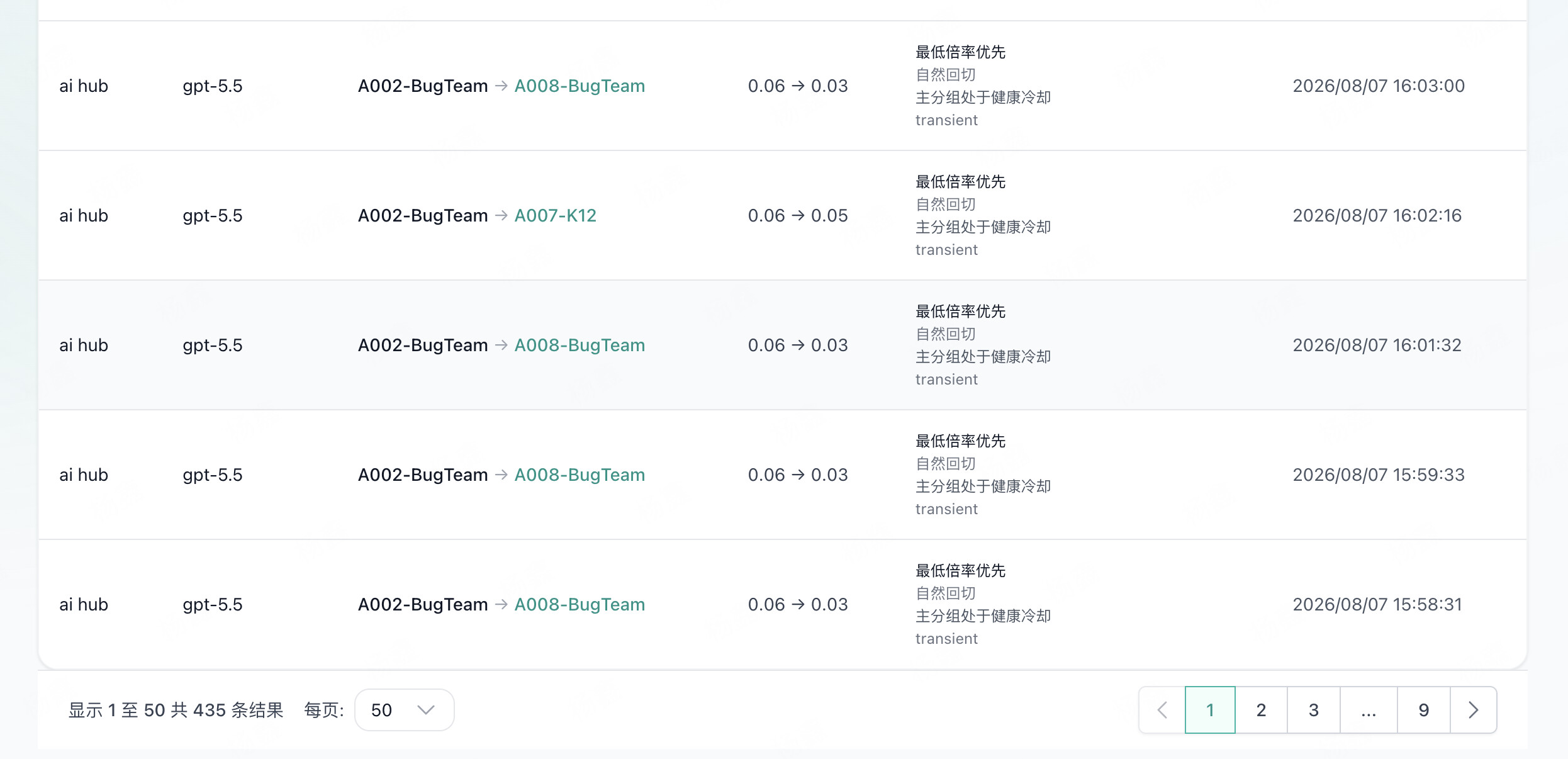Screen dimensions: 1568x759
Task: Open A008-BugTeam link at 16:03:00 row
Action: point(580,86)
